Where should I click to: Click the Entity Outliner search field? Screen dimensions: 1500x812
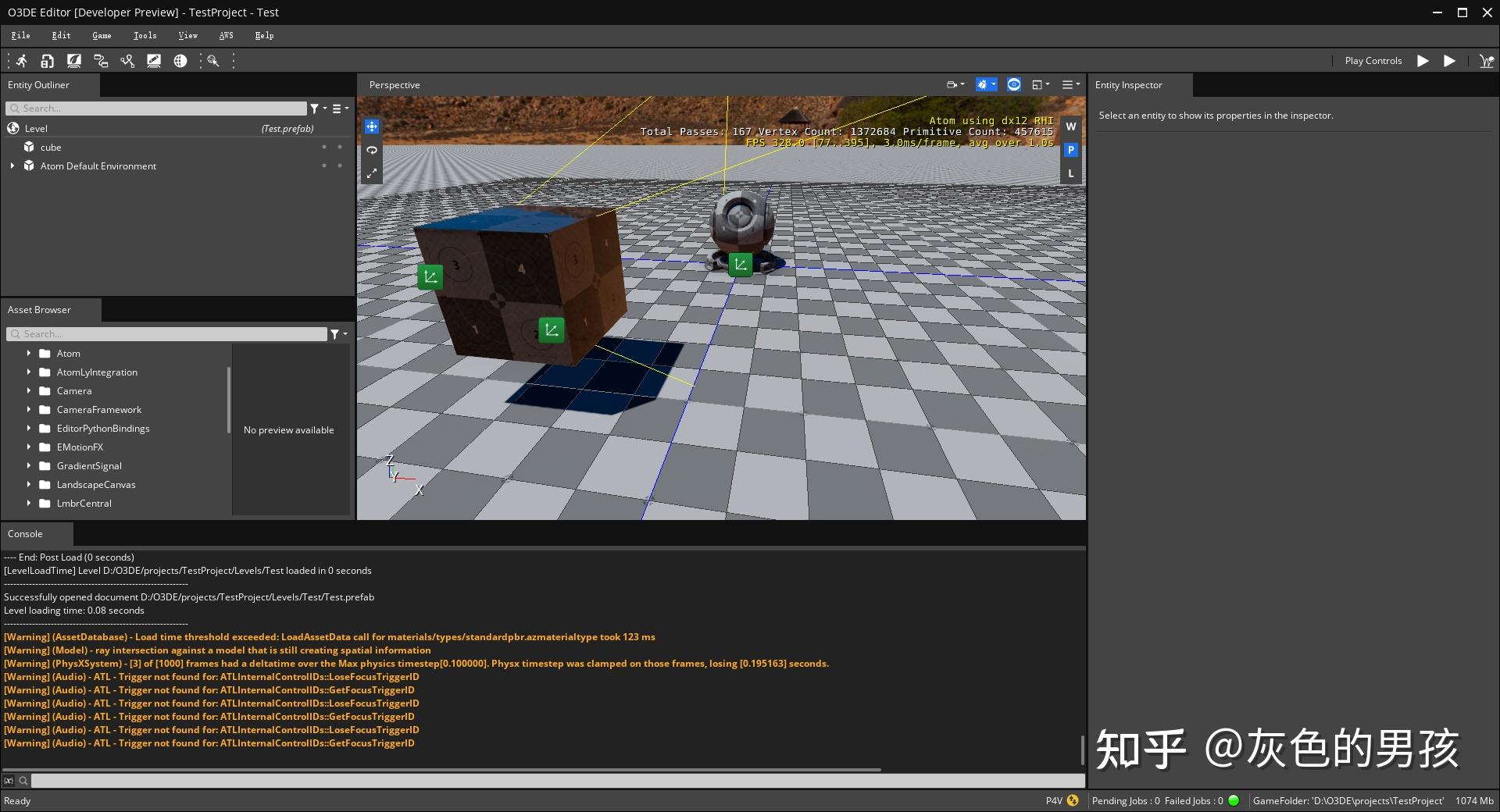(x=156, y=109)
